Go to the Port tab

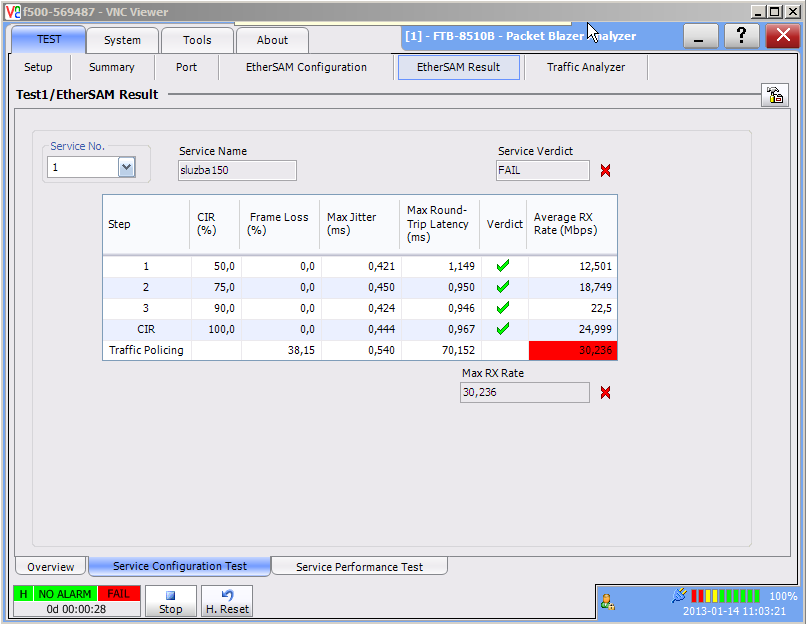point(186,67)
